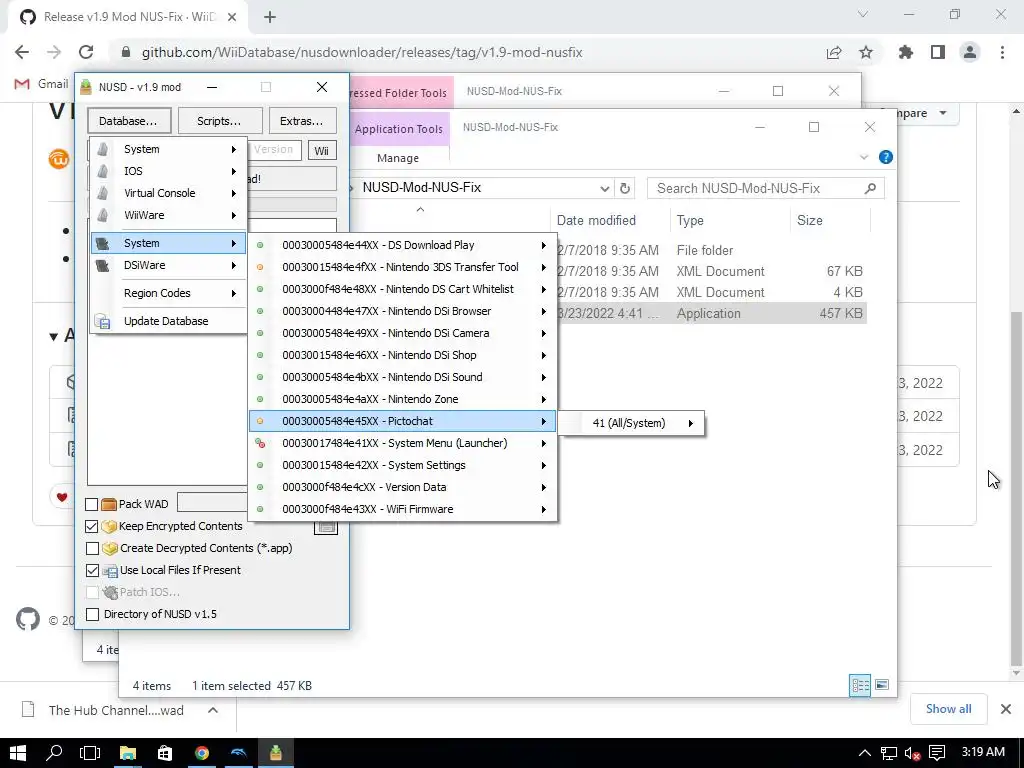Expand the download item options arrow
The height and width of the screenshot is (768, 1024).
213,710
